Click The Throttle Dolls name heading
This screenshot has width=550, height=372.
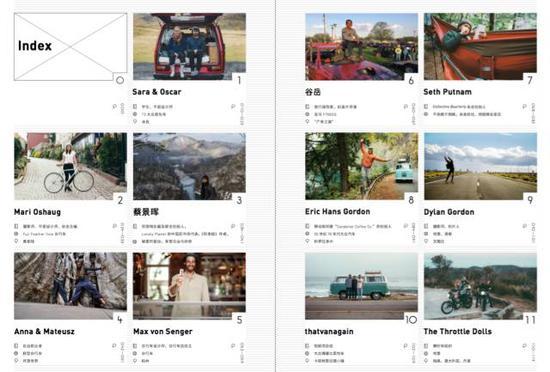pos(458,331)
